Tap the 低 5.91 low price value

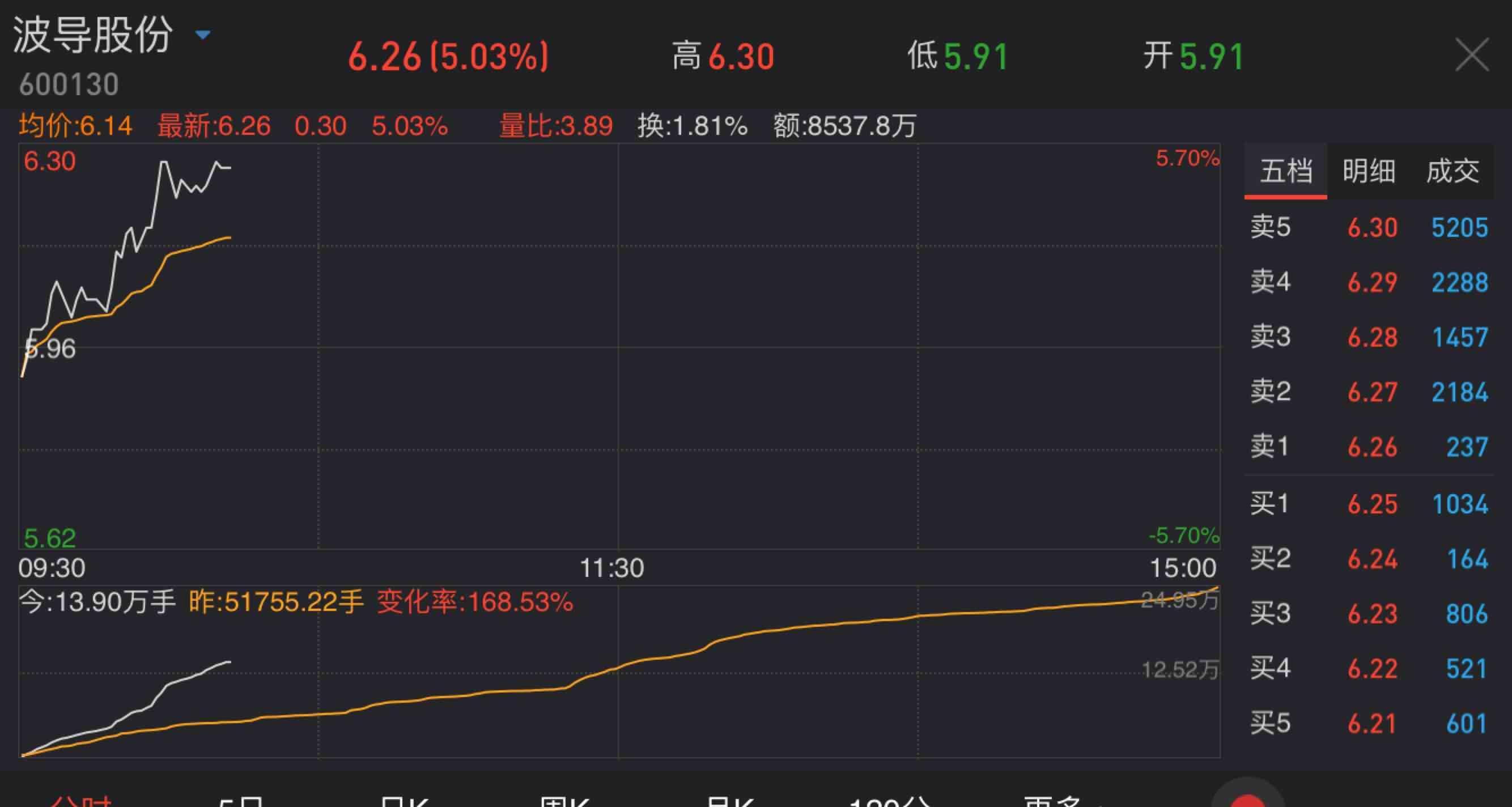click(x=957, y=57)
